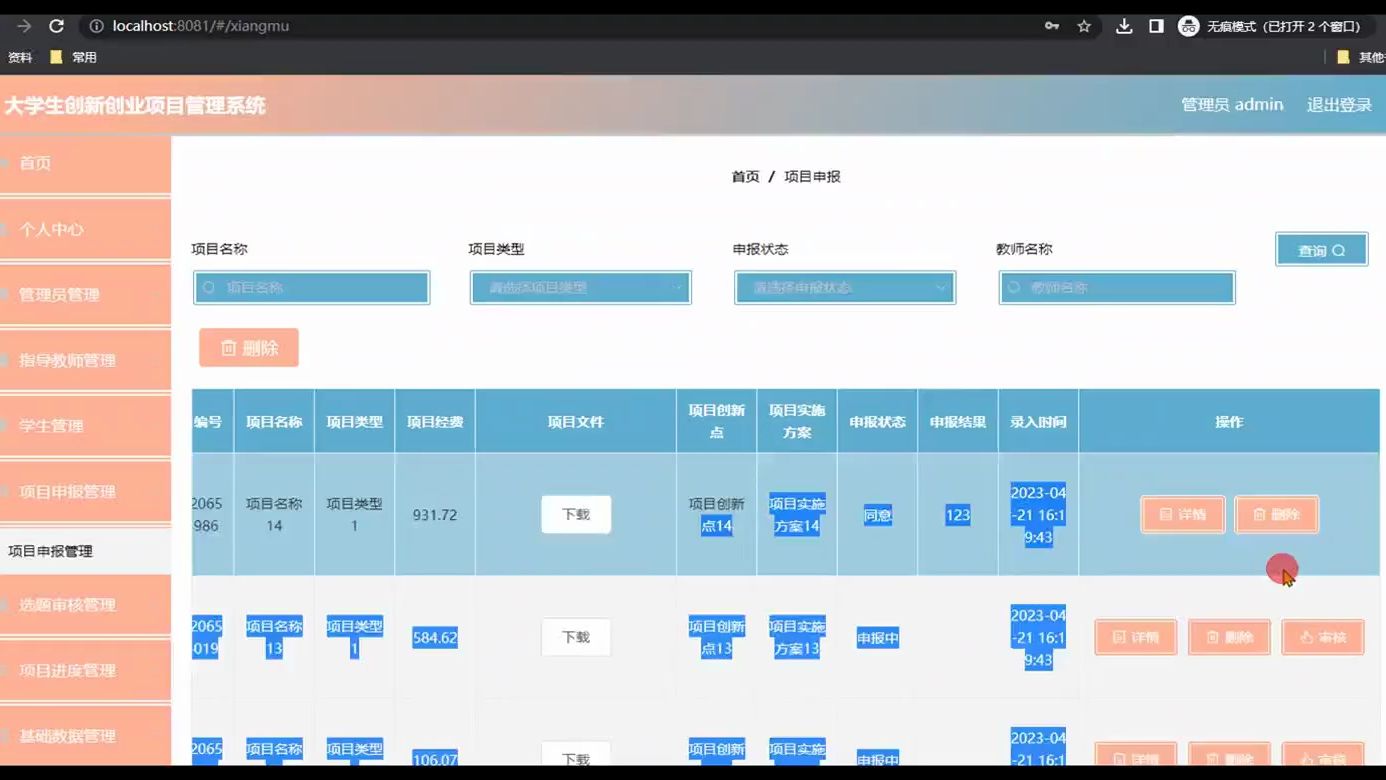This screenshot has height=780, width=1386.
Task: Open the 项目类型 dropdown filter
Action: 581,288
